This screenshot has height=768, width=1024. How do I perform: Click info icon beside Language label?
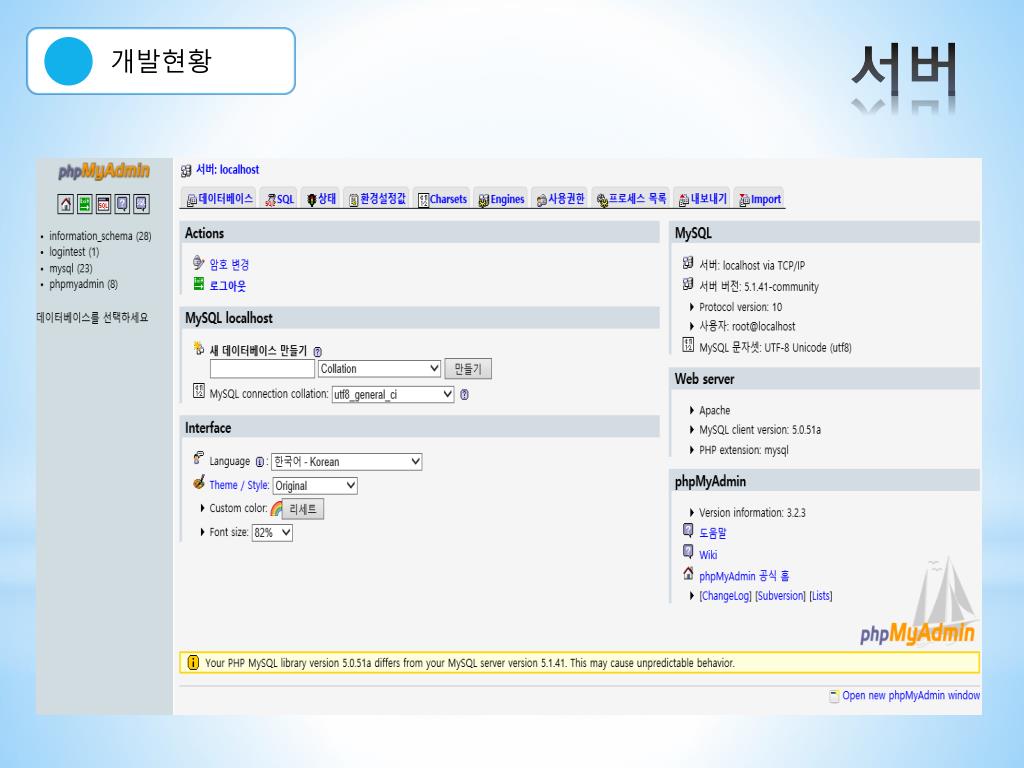(x=259, y=462)
